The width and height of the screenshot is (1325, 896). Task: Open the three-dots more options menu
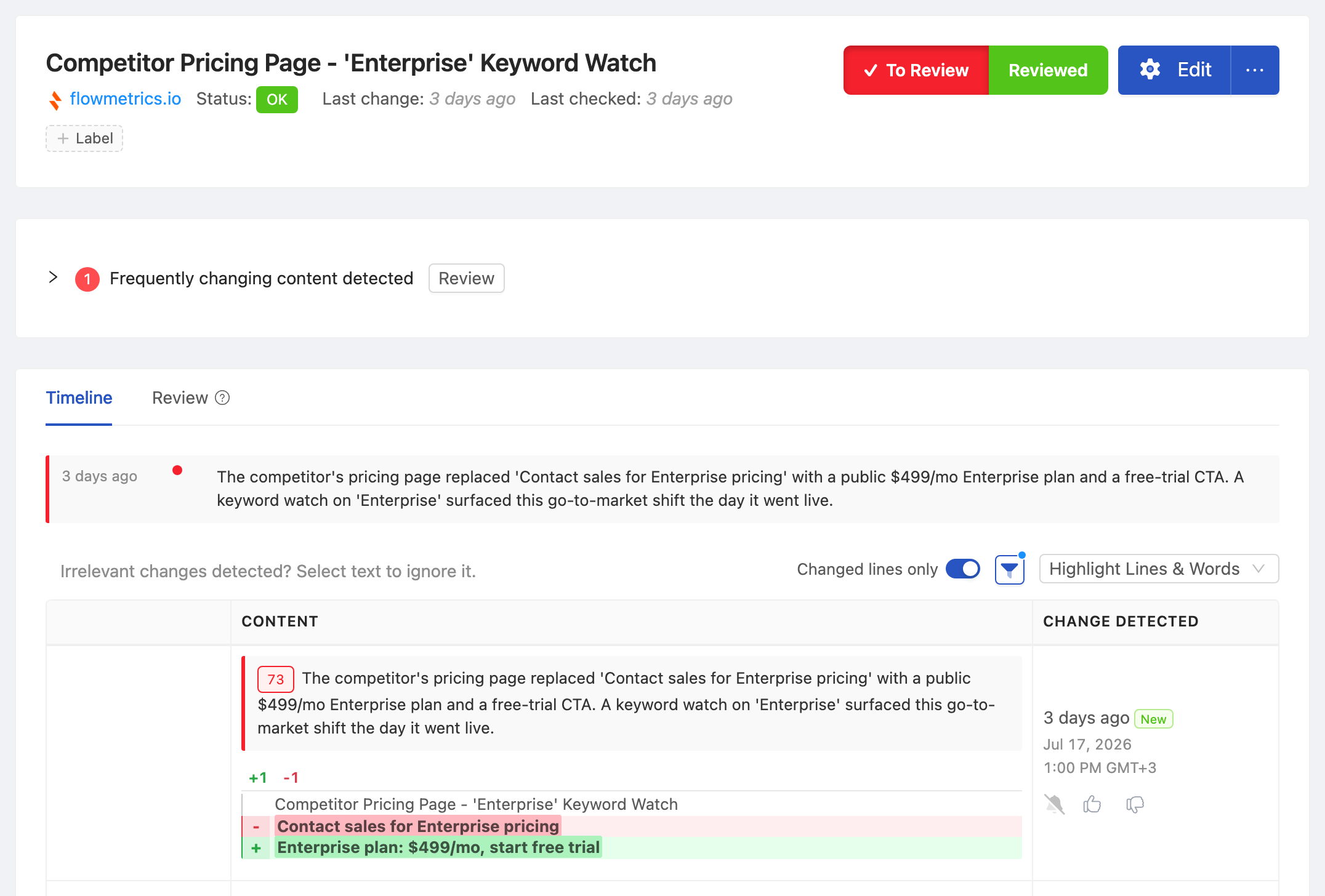[1255, 70]
